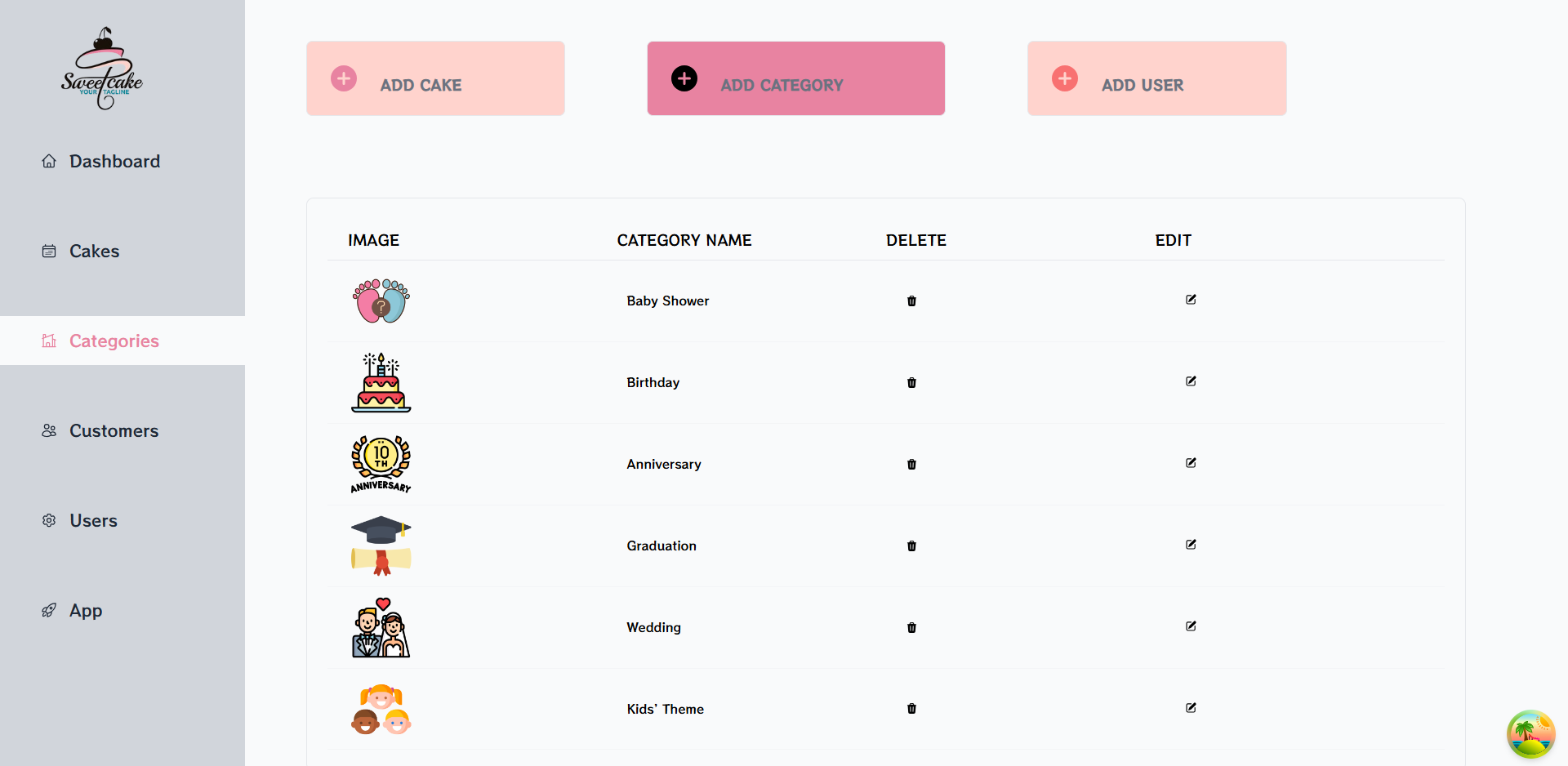This screenshot has height=766, width=1568.
Task: Open the edit icon for Graduation
Action: point(1191,545)
